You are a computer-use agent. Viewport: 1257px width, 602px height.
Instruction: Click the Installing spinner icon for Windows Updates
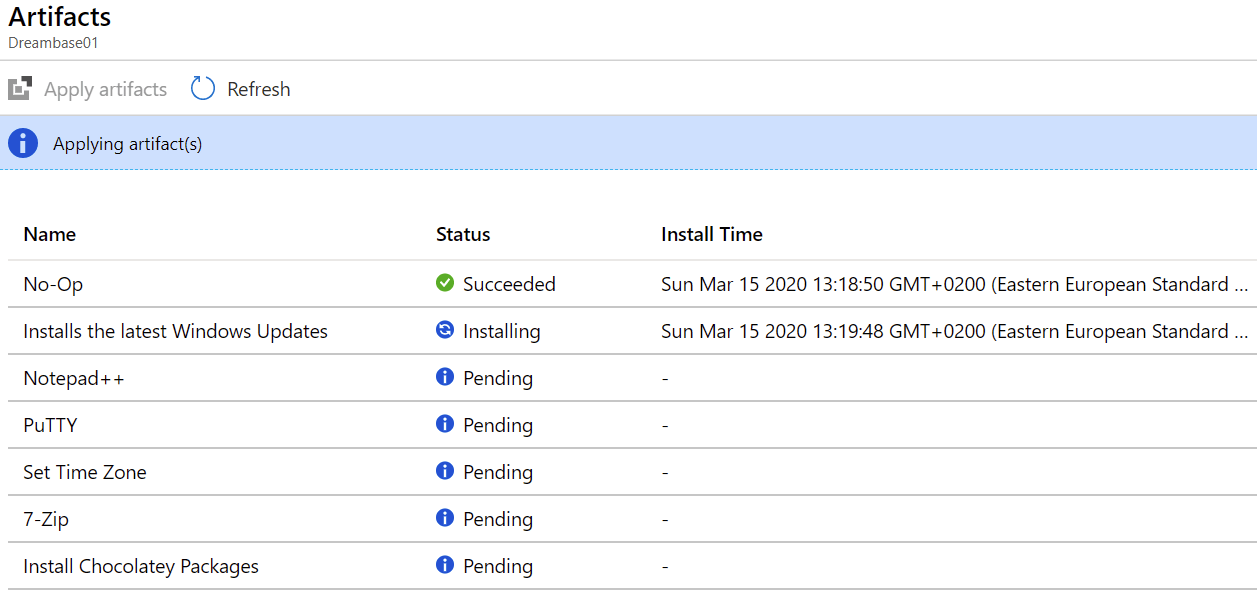click(445, 330)
